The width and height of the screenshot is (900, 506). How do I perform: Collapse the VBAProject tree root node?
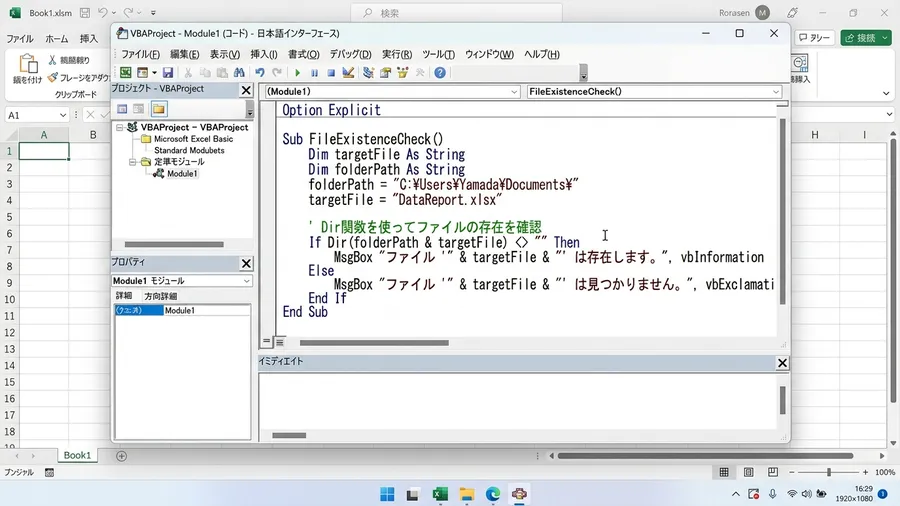tap(120, 127)
